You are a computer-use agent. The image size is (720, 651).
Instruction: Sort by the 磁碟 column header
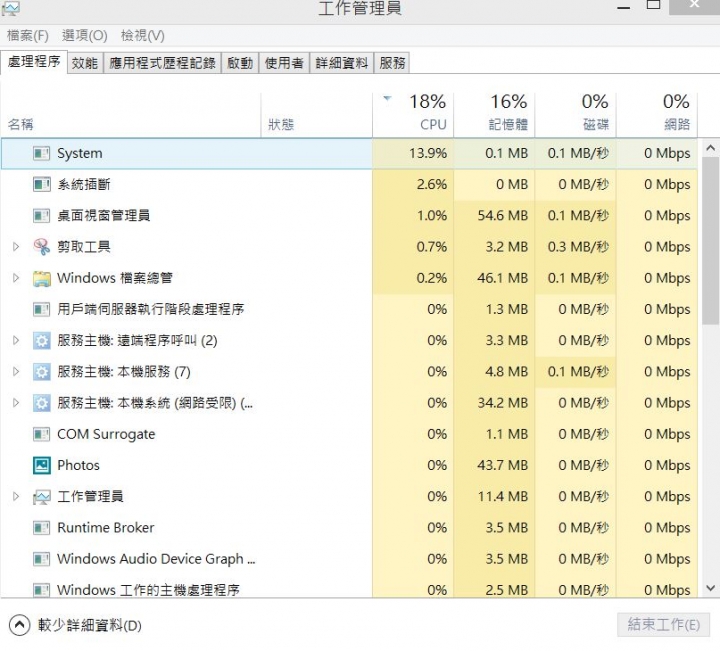575,115
